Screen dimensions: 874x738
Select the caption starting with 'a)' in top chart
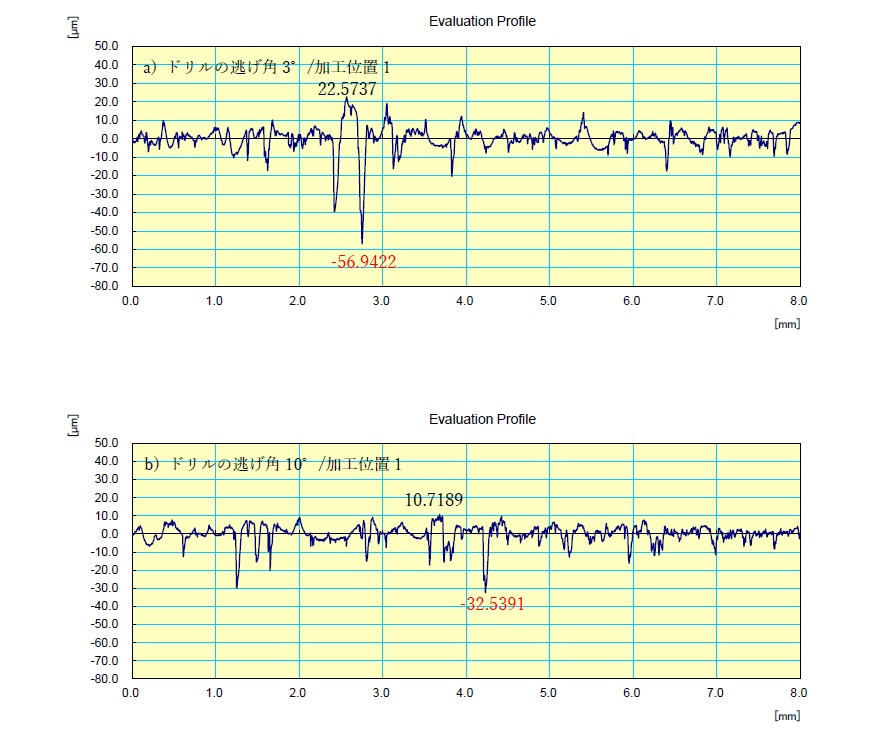(266, 67)
